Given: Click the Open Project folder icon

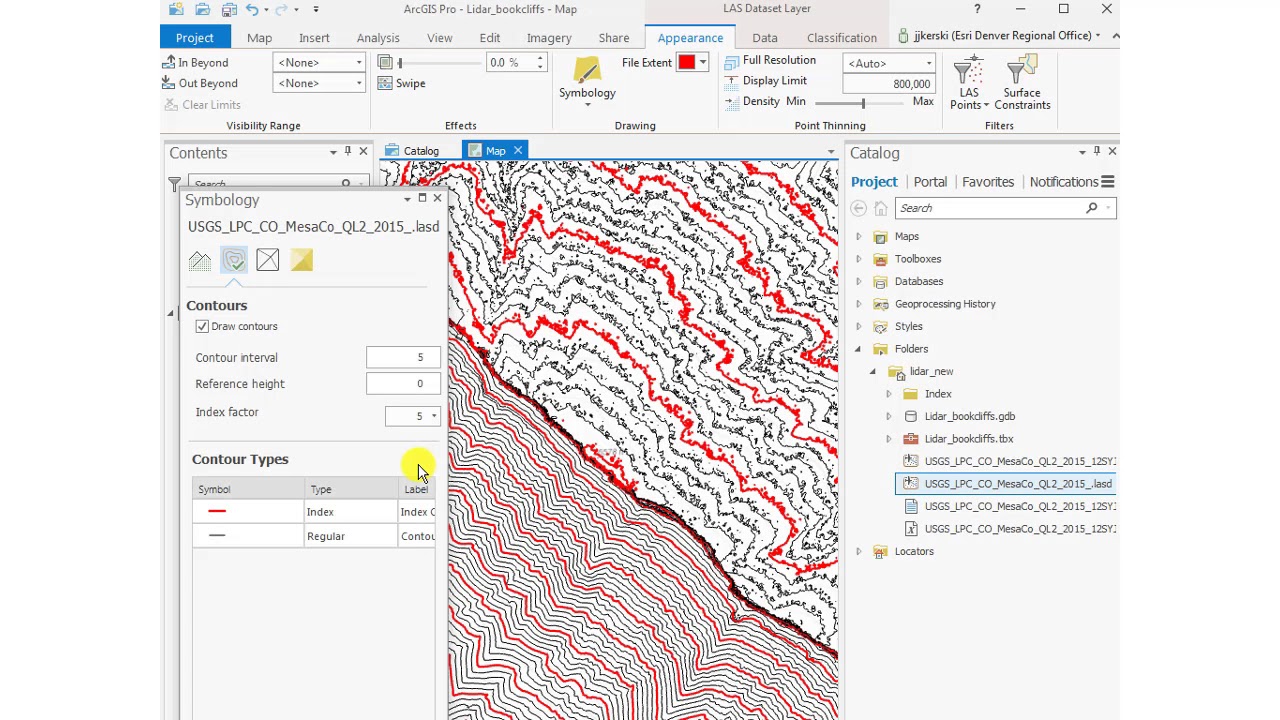Looking at the screenshot, I should tap(203, 9).
